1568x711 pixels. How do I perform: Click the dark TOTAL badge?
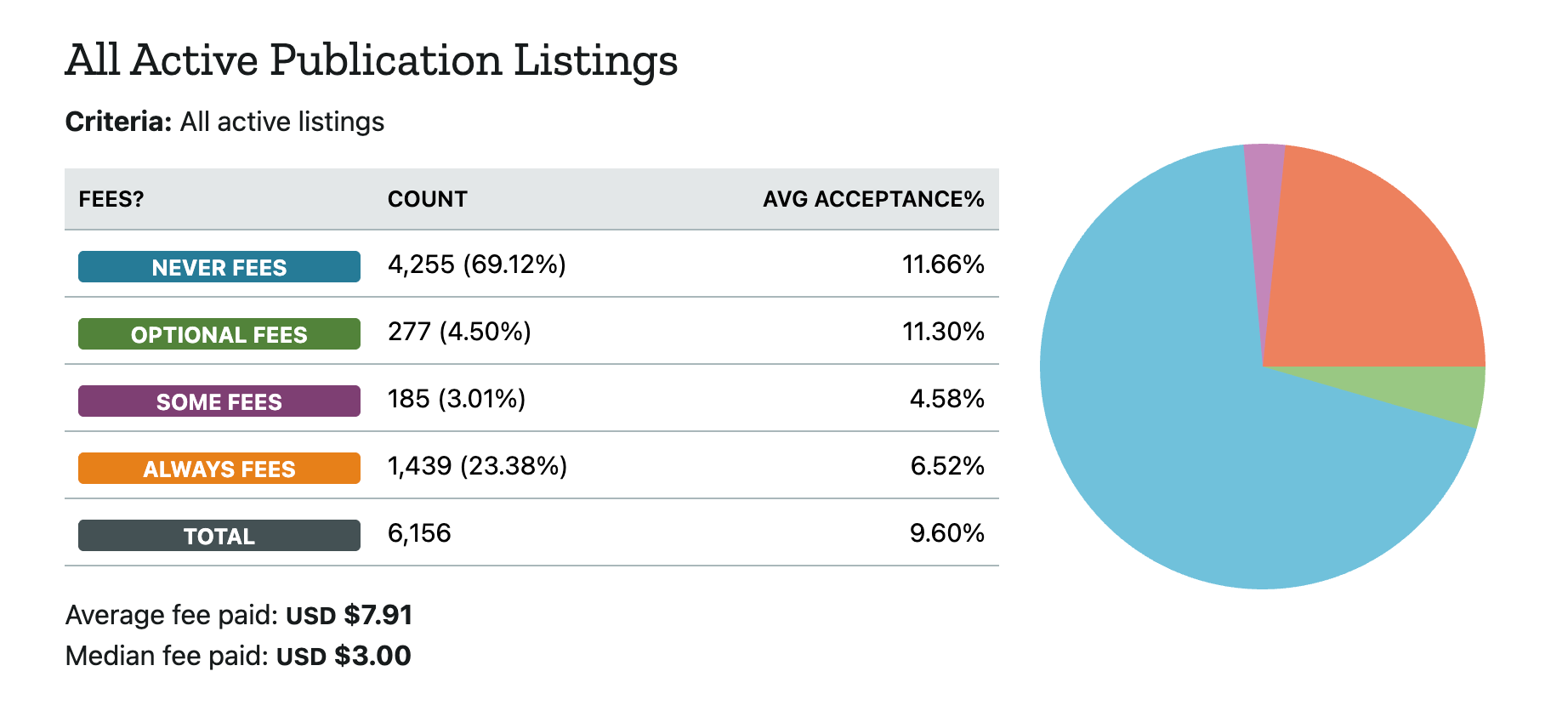tap(219, 536)
